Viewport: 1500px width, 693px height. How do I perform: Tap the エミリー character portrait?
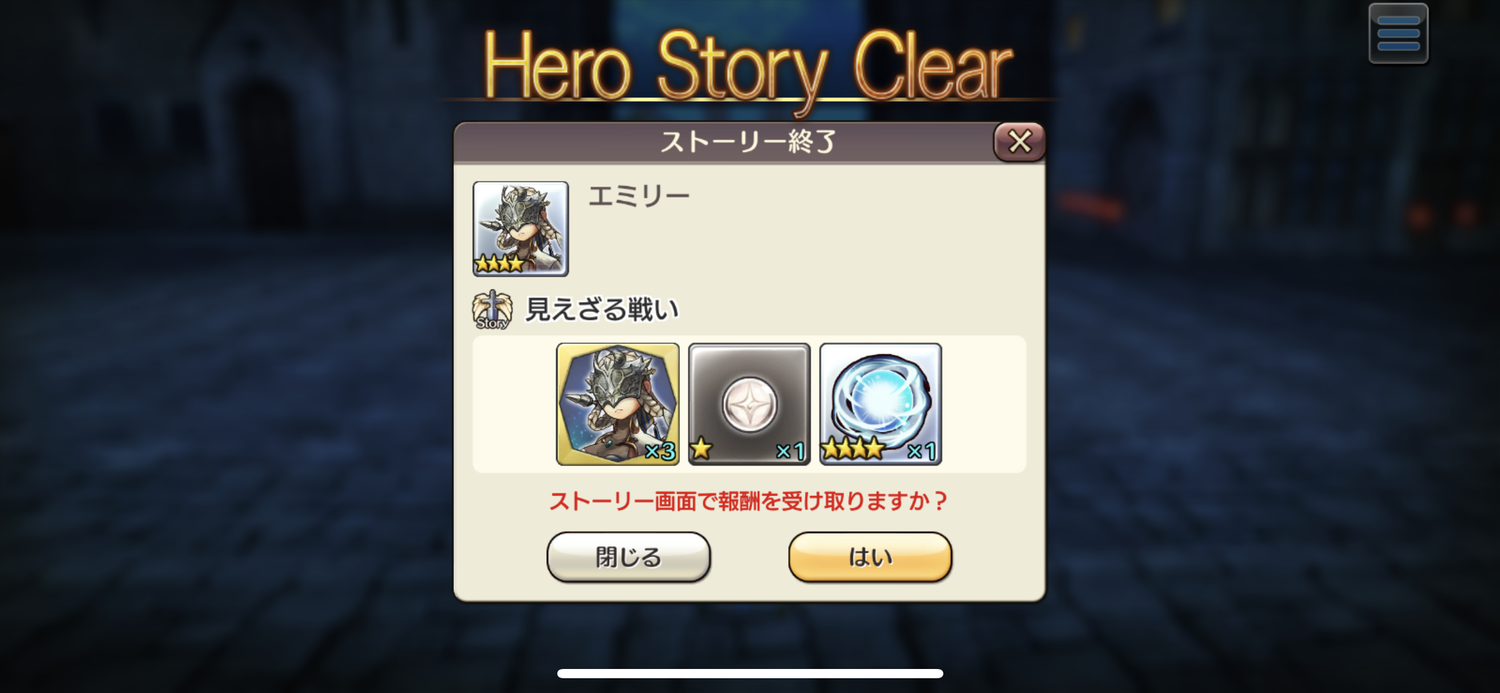[x=520, y=228]
